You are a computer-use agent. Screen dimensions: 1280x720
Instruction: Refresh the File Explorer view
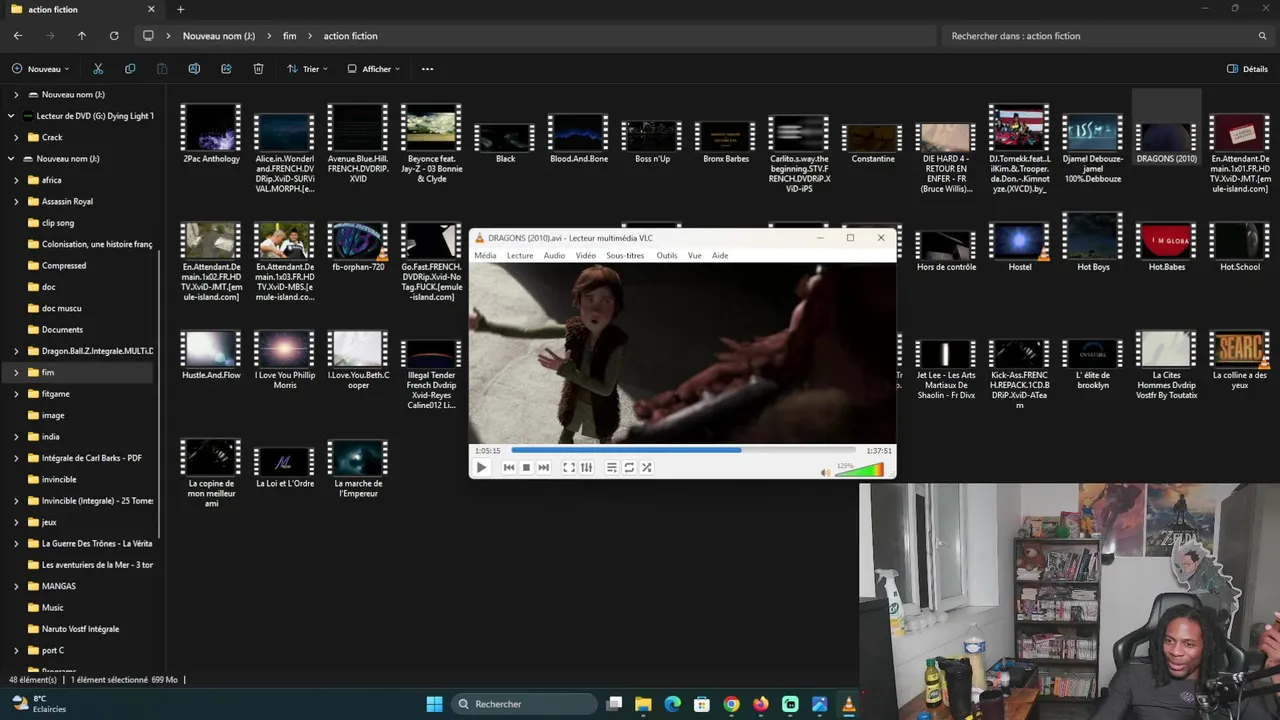click(x=114, y=36)
